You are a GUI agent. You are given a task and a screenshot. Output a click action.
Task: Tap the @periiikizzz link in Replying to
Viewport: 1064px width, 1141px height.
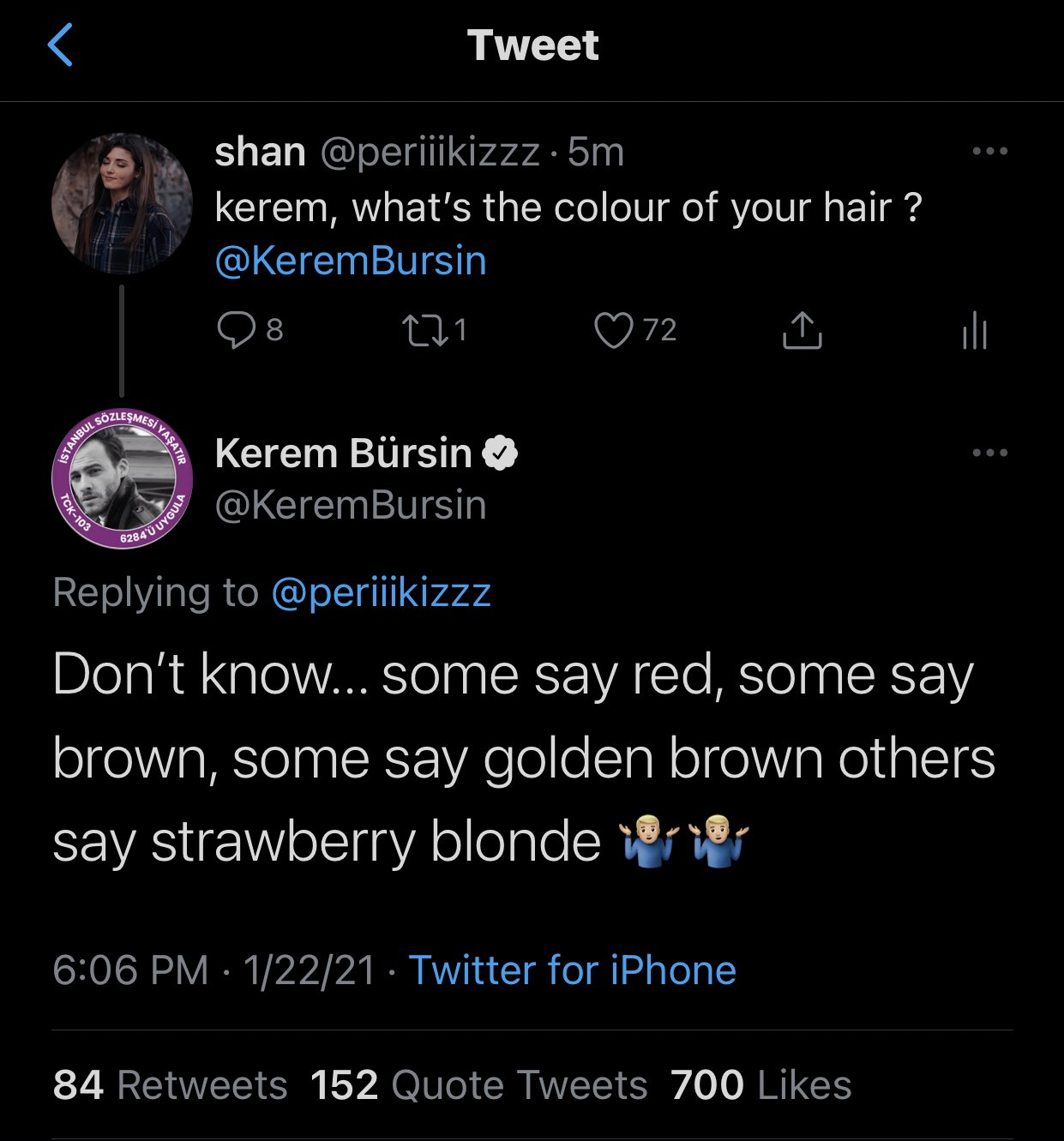coord(381,592)
